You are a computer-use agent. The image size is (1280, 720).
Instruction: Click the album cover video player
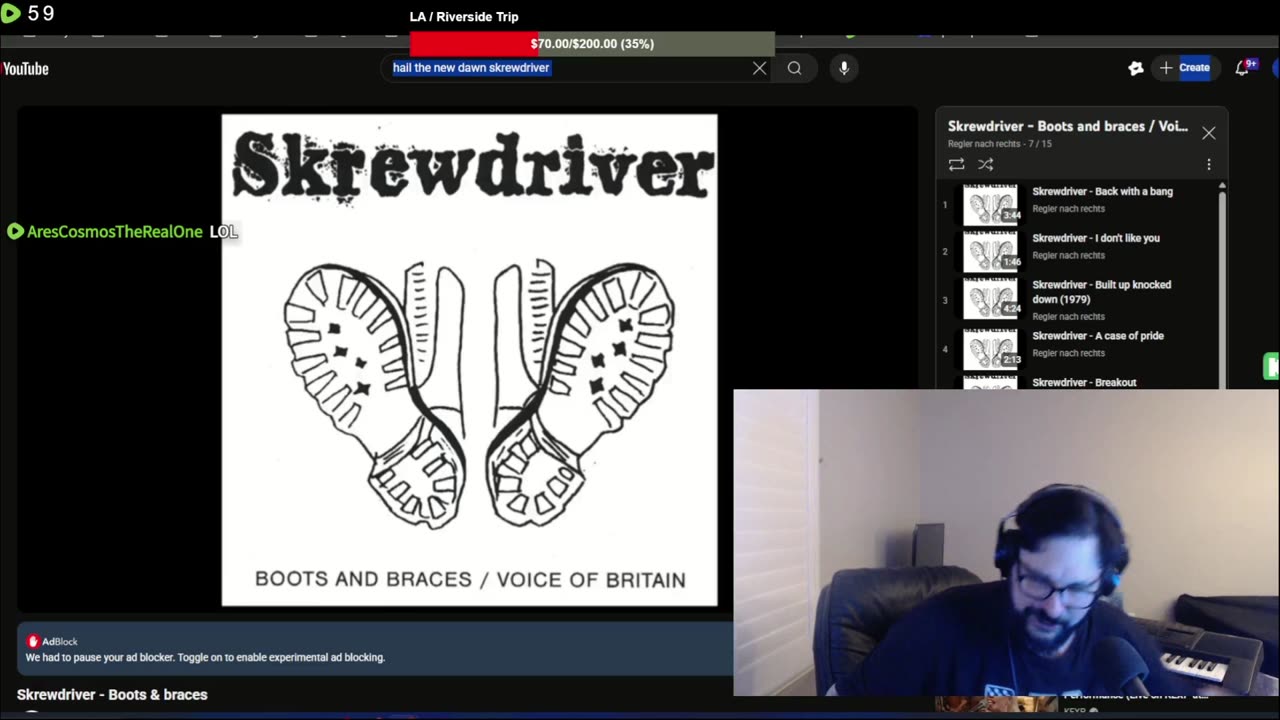pyautogui.click(x=469, y=360)
